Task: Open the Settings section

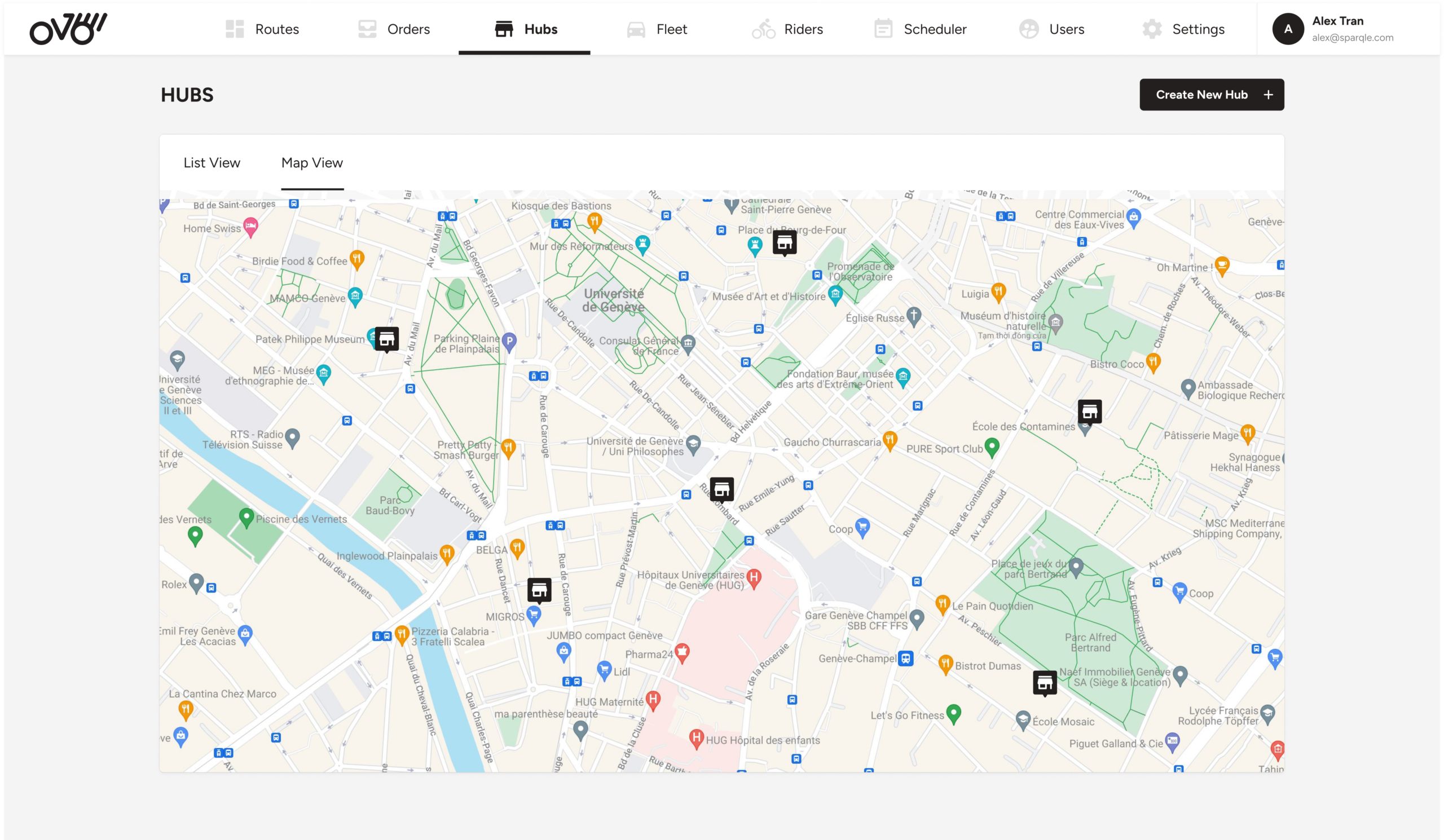Action: click(x=1183, y=29)
